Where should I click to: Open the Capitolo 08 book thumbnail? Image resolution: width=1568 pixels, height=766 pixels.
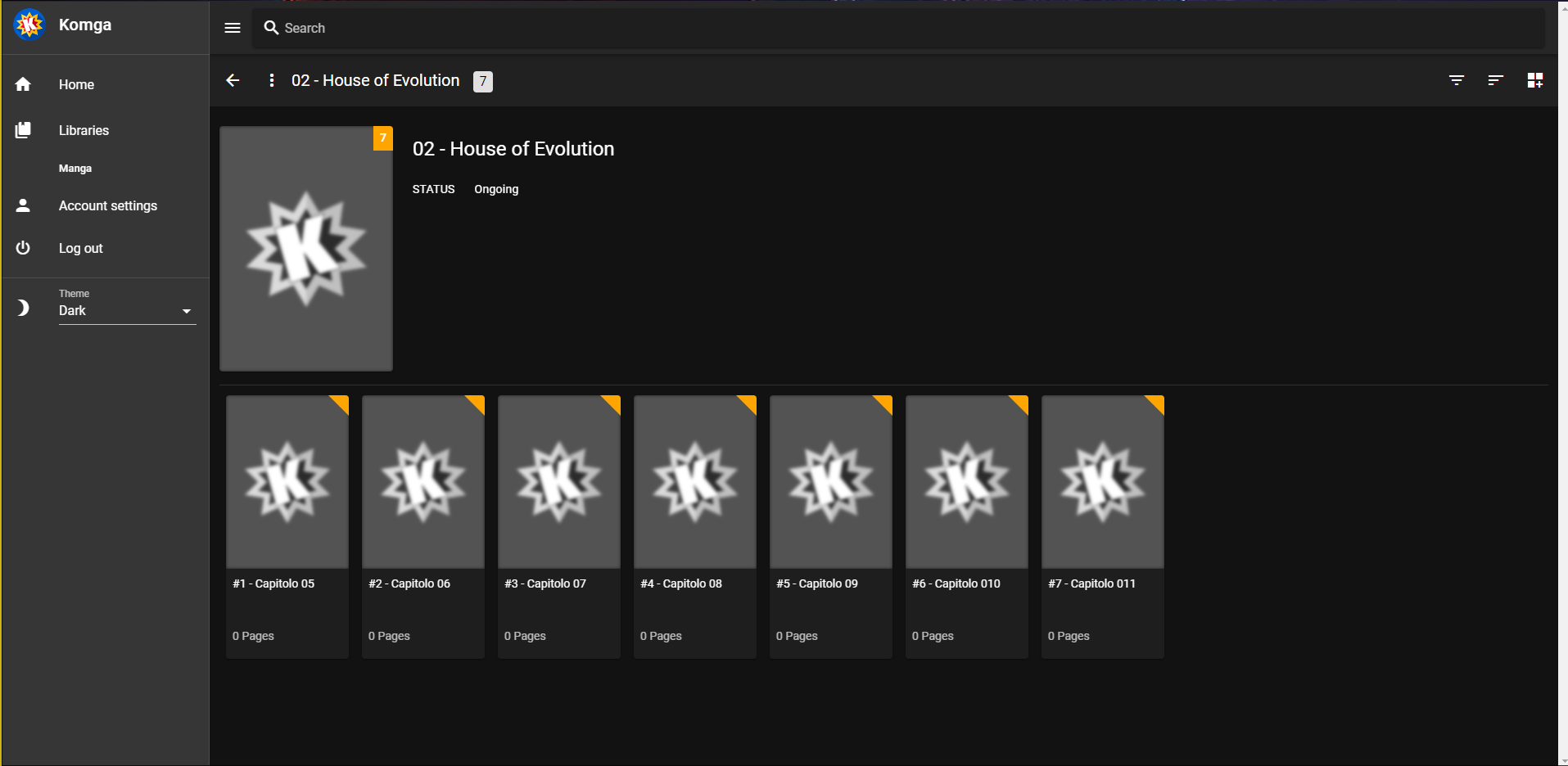click(695, 482)
